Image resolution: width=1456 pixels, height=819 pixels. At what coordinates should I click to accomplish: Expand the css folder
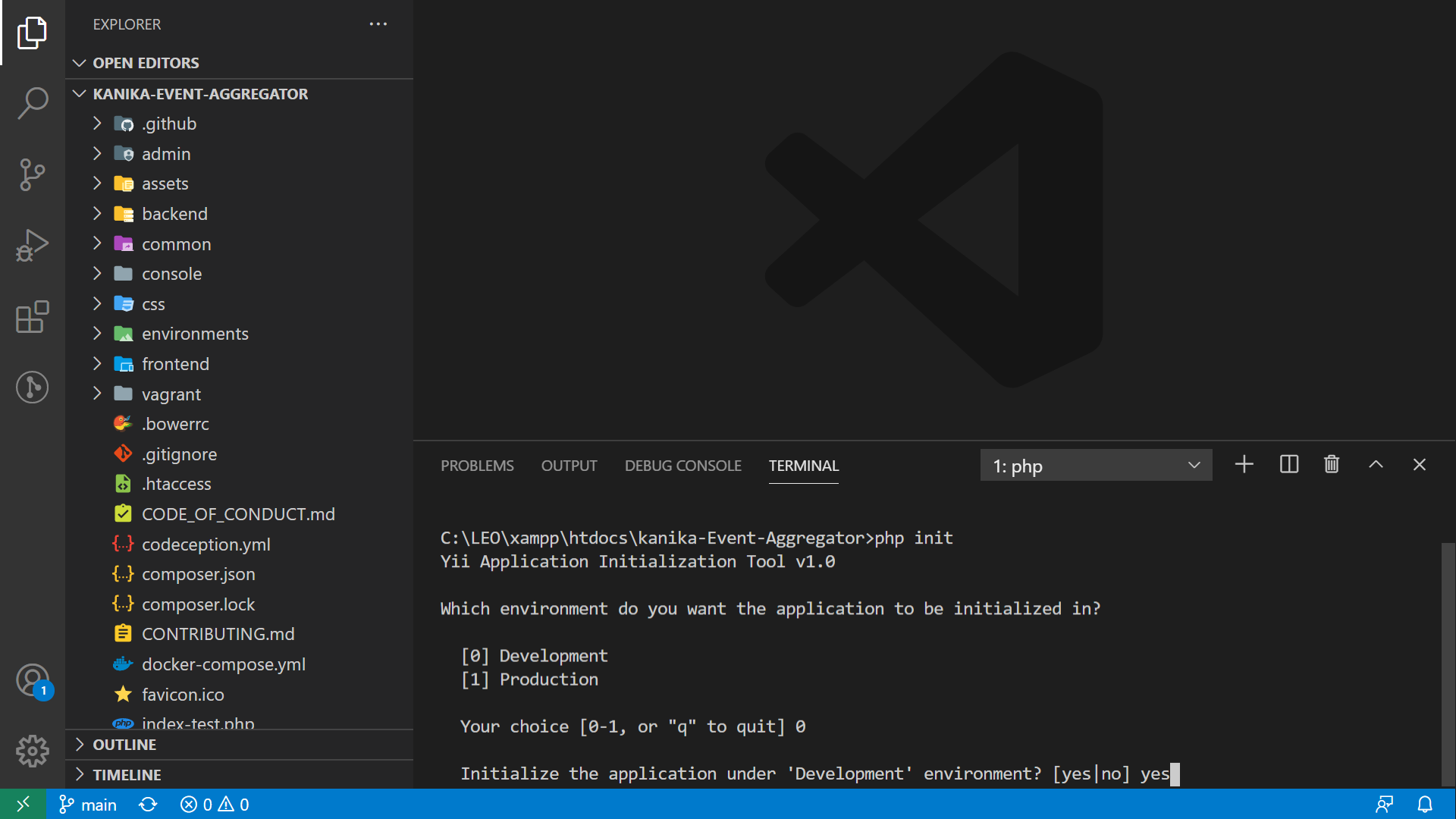click(240, 304)
